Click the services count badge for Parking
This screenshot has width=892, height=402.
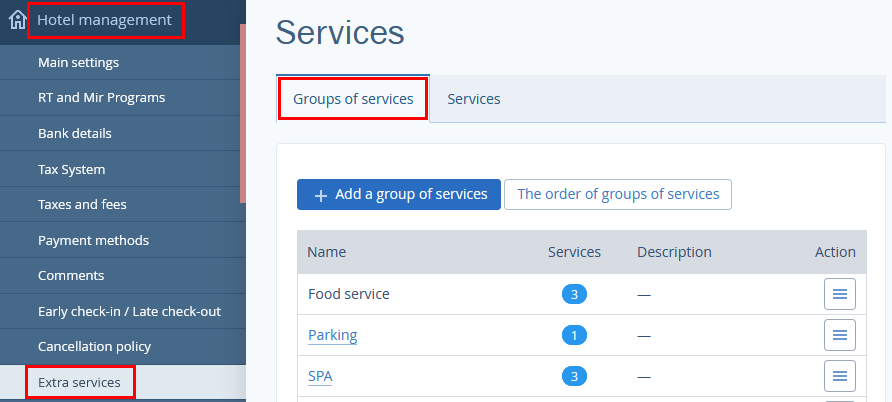click(574, 335)
